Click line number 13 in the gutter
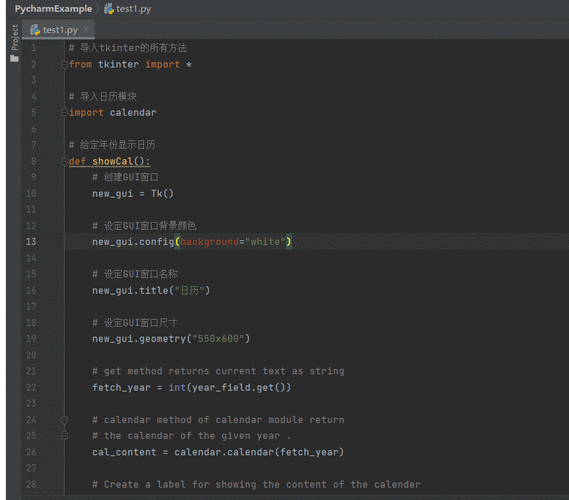This screenshot has width=569, height=500. click(x=31, y=242)
